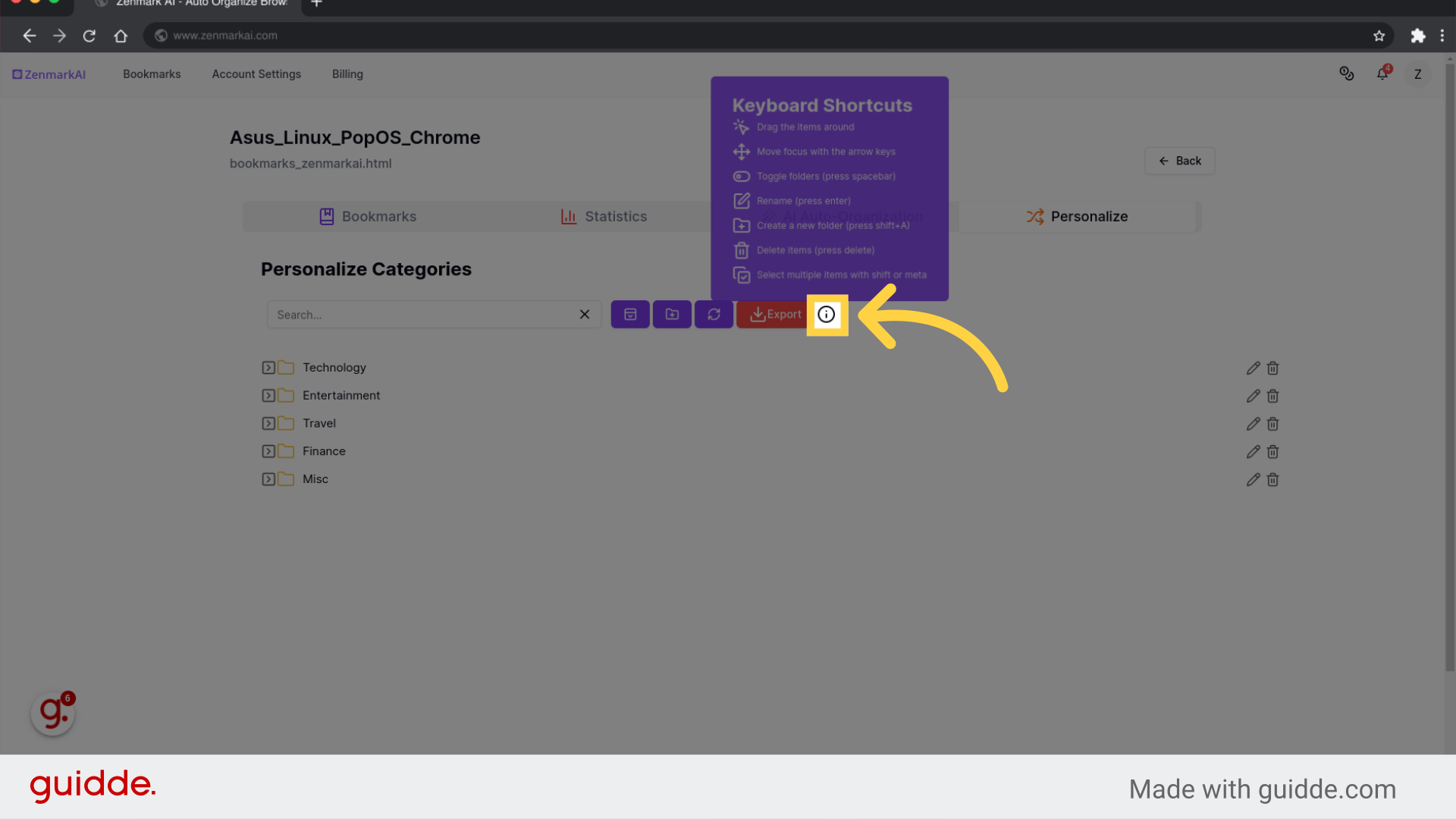The image size is (1456, 819).
Task: Rename Travel using pencil icon
Action: point(1253,424)
